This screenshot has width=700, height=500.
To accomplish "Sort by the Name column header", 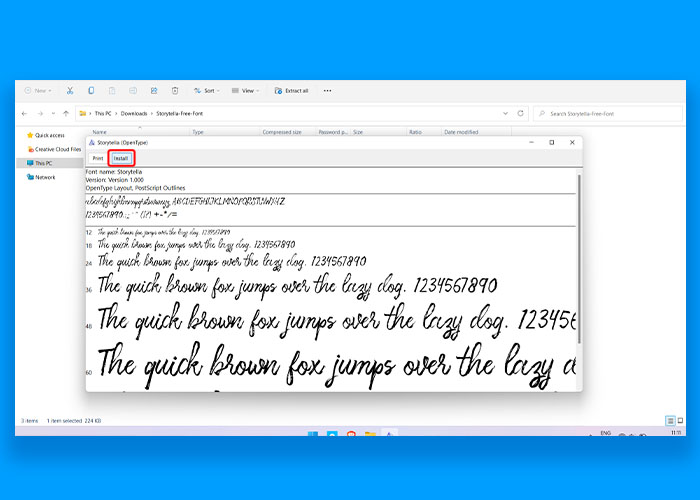I will tap(100, 132).
